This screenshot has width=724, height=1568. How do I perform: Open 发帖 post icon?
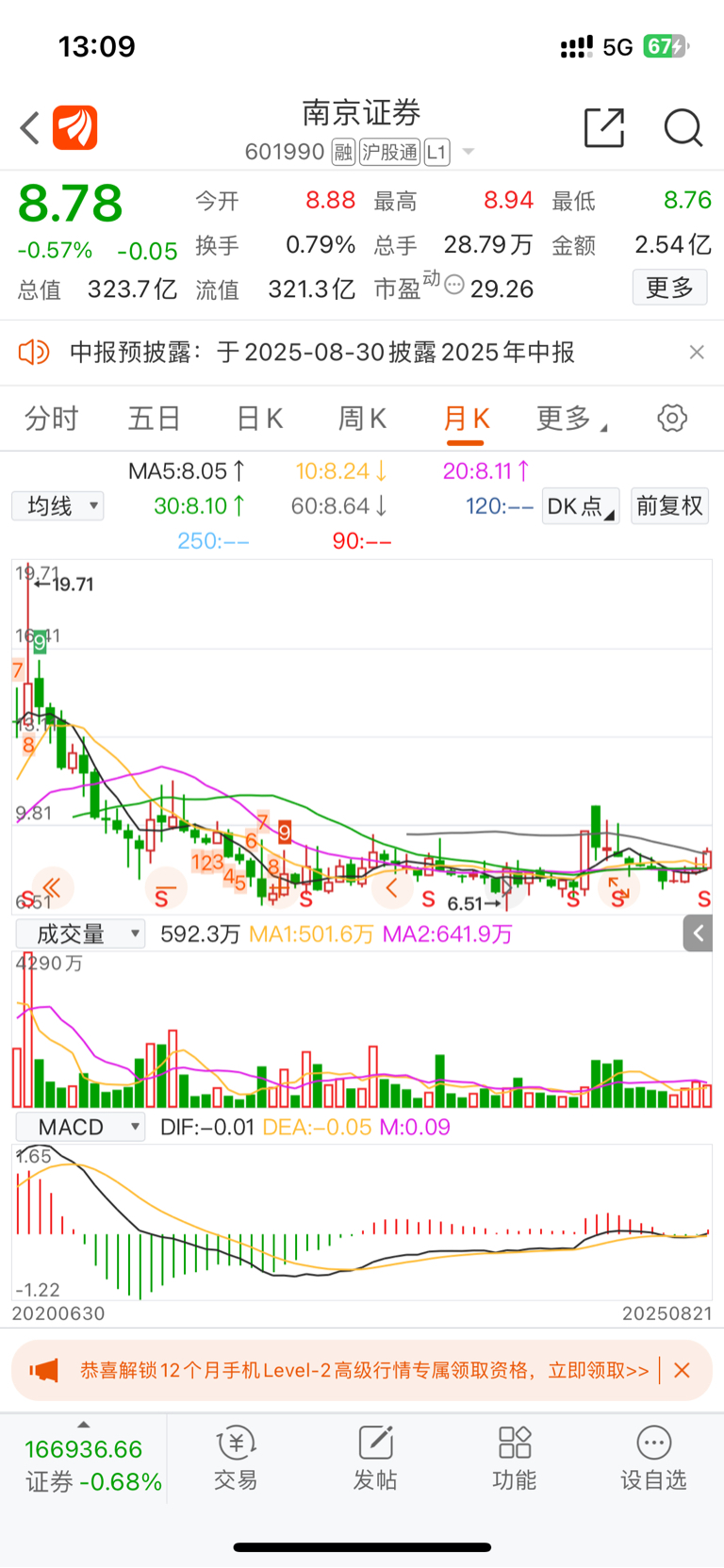(375, 1459)
